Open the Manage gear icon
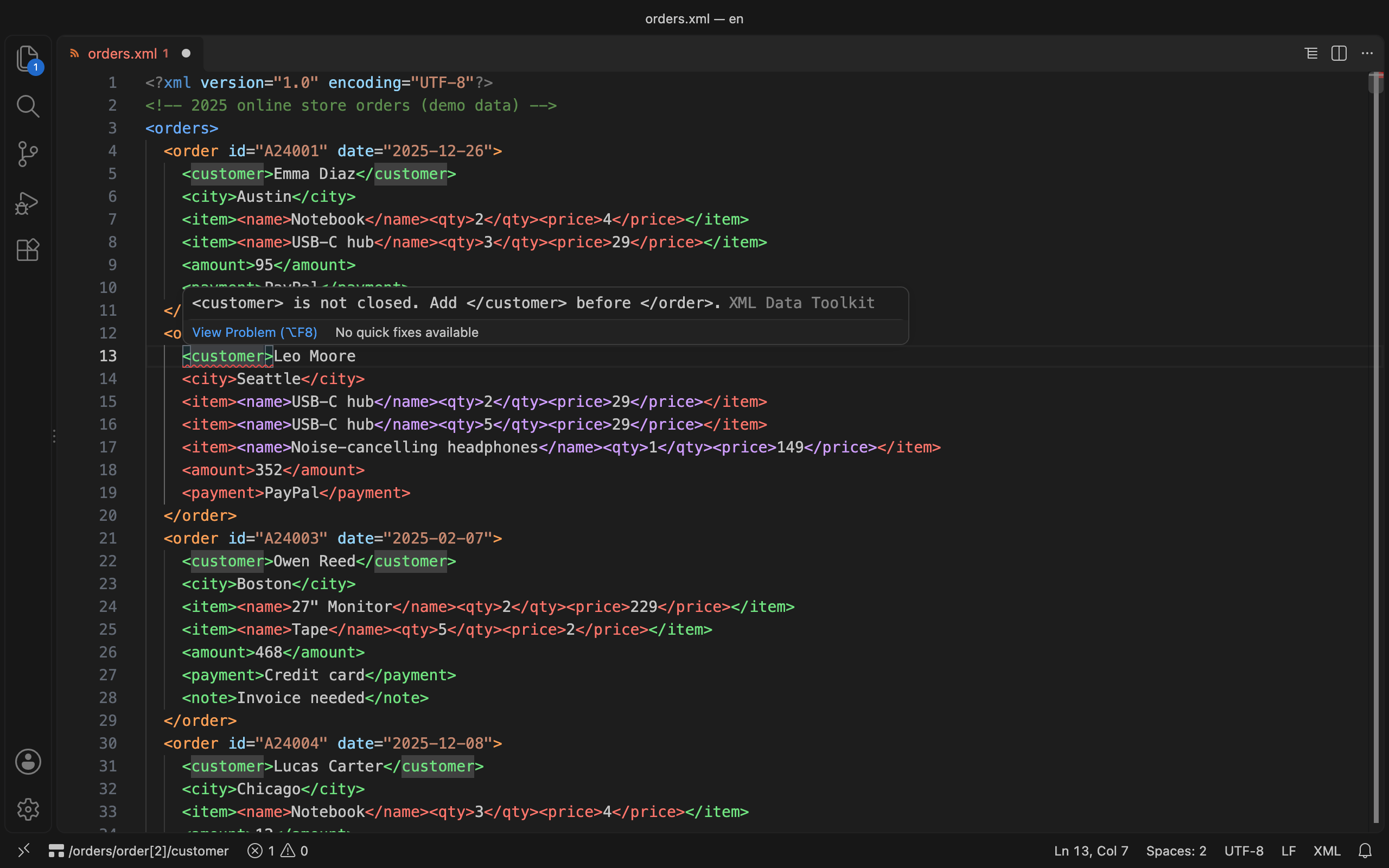Image resolution: width=1389 pixels, height=868 pixels. [x=28, y=809]
